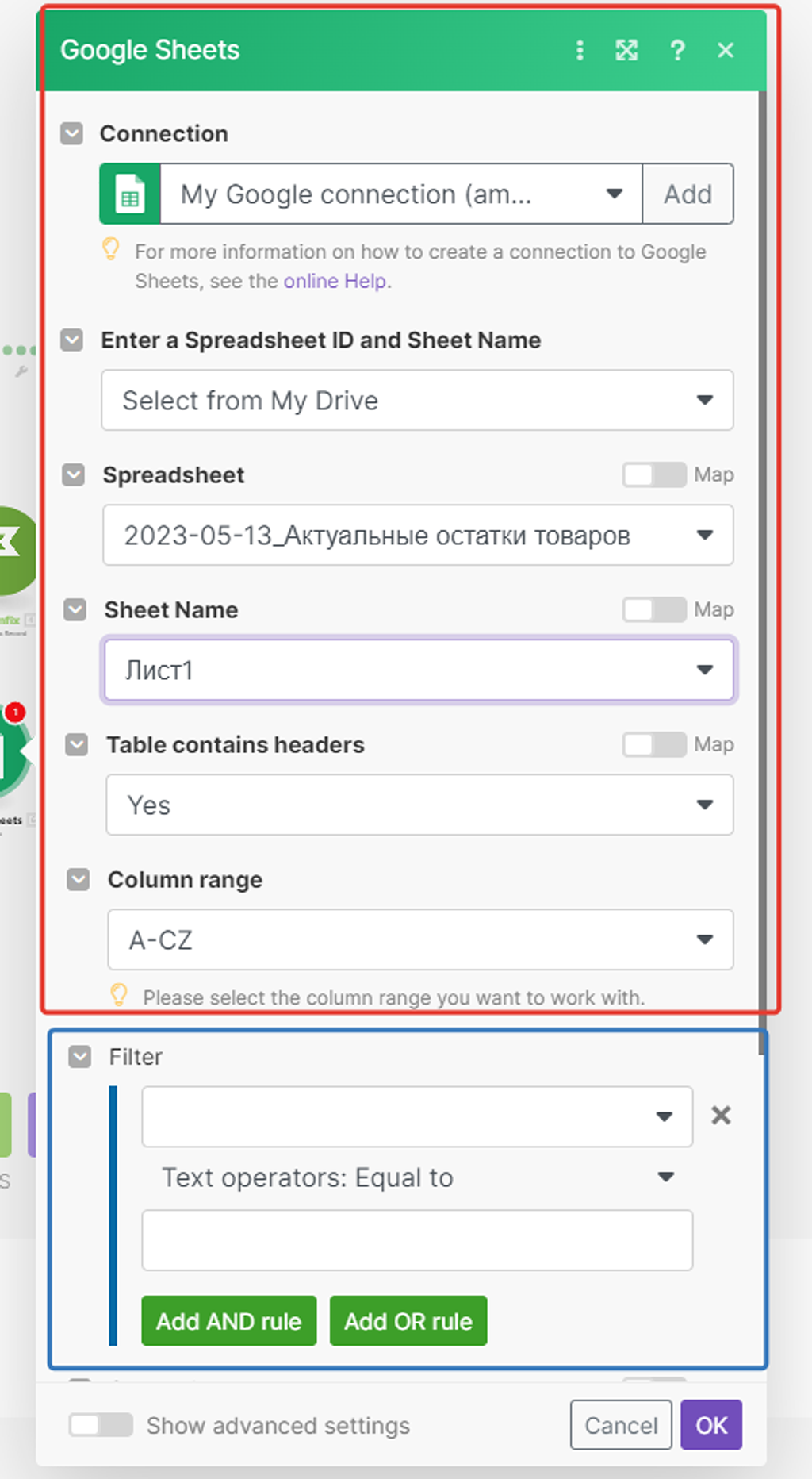Collapse the Column range section chevron
The height and width of the screenshot is (1479, 812).
[x=79, y=879]
